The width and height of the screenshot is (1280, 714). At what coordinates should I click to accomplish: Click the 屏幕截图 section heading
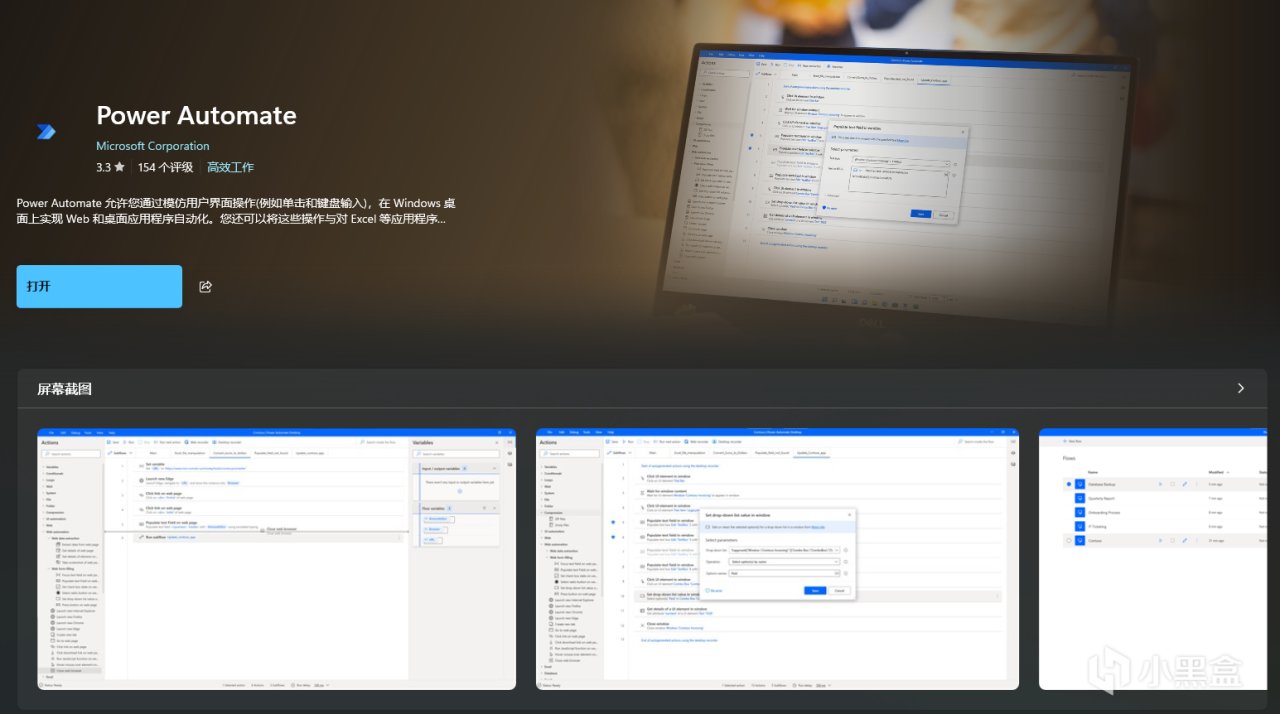point(64,389)
